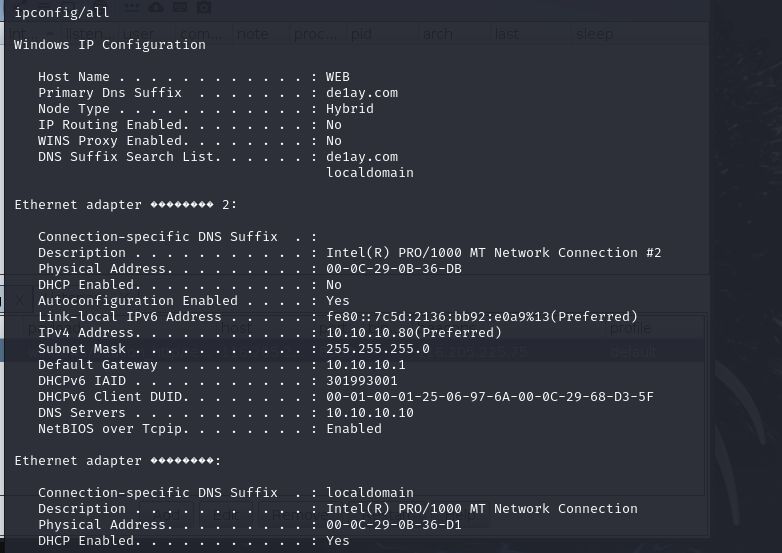Click the 'proc...' column header
The width and height of the screenshot is (782, 553).
315,34
